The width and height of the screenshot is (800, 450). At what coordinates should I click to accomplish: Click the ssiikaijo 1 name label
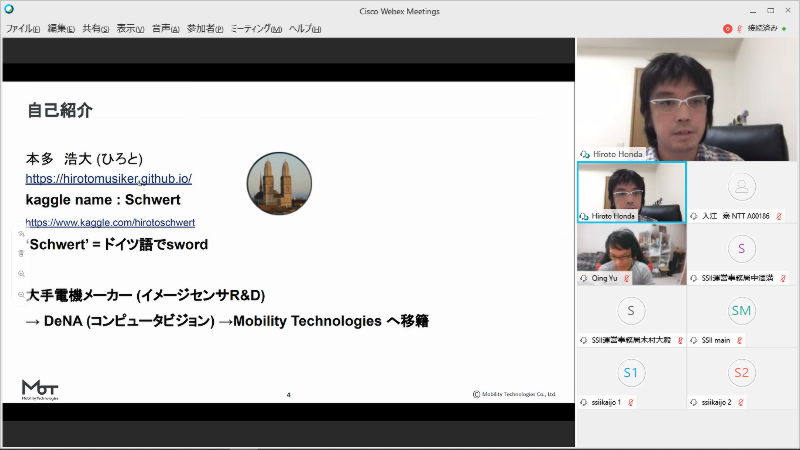coord(606,403)
